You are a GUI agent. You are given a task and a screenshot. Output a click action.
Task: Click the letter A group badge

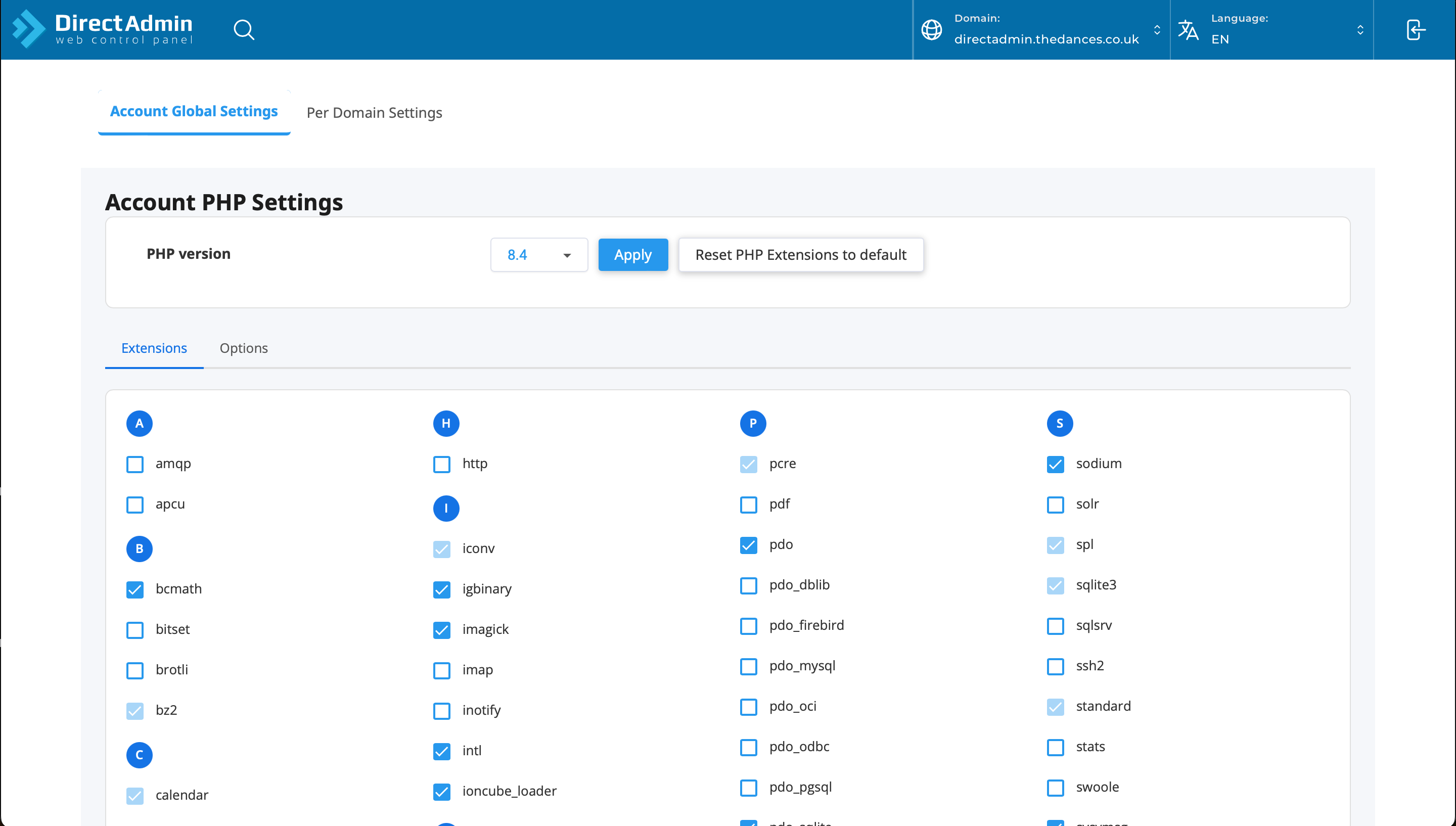(140, 423)
